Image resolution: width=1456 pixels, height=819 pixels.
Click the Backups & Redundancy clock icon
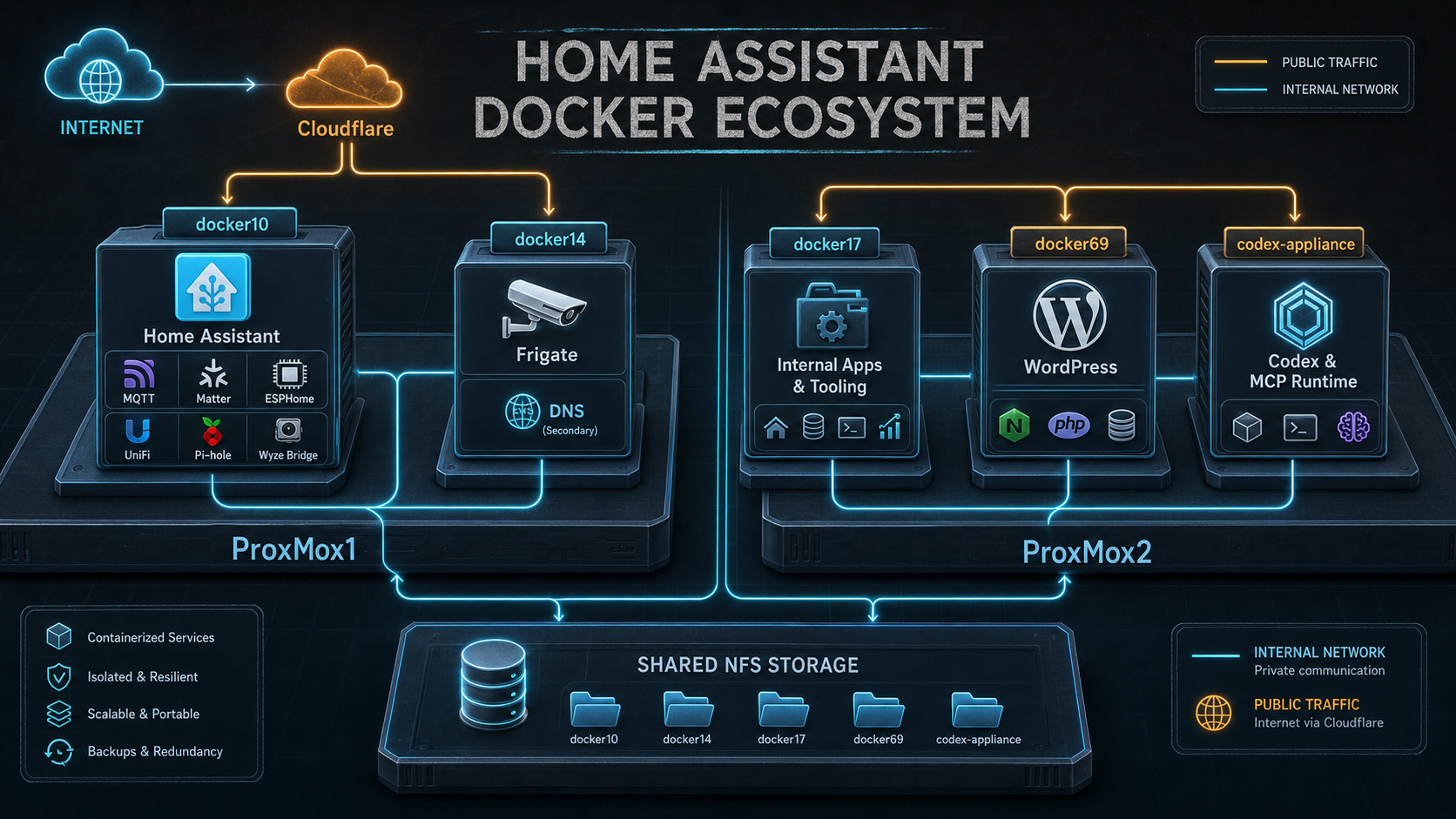[58, 751]
